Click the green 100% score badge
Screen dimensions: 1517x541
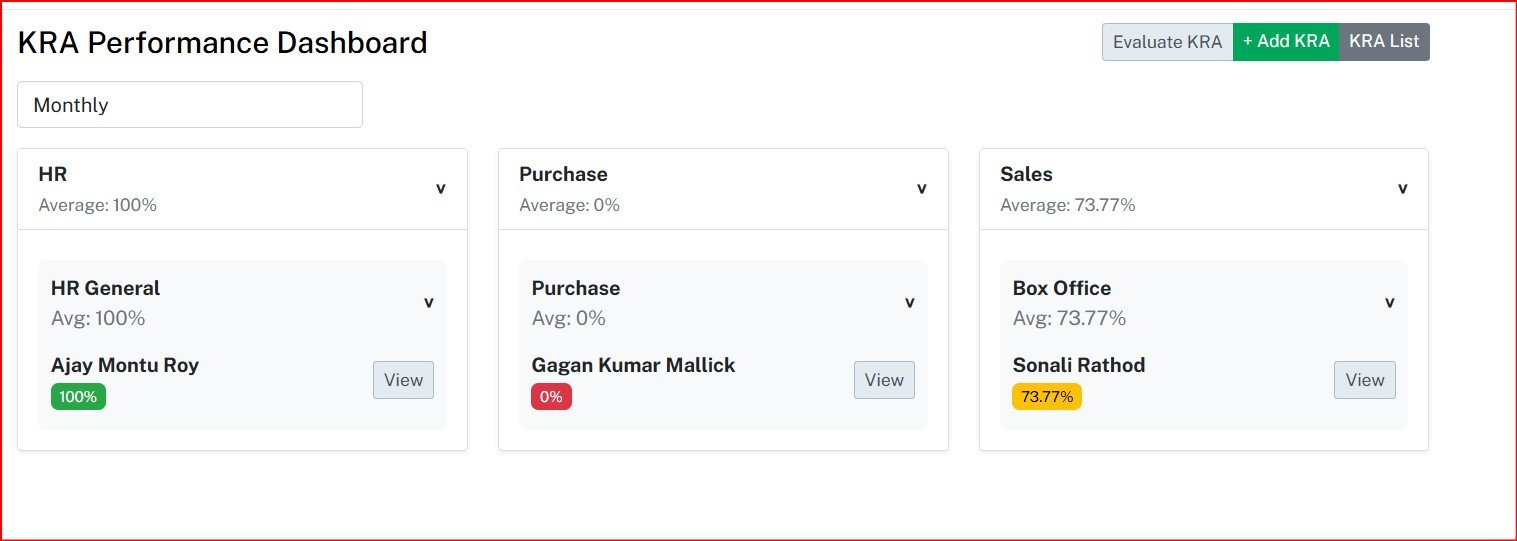pos(78,397)
